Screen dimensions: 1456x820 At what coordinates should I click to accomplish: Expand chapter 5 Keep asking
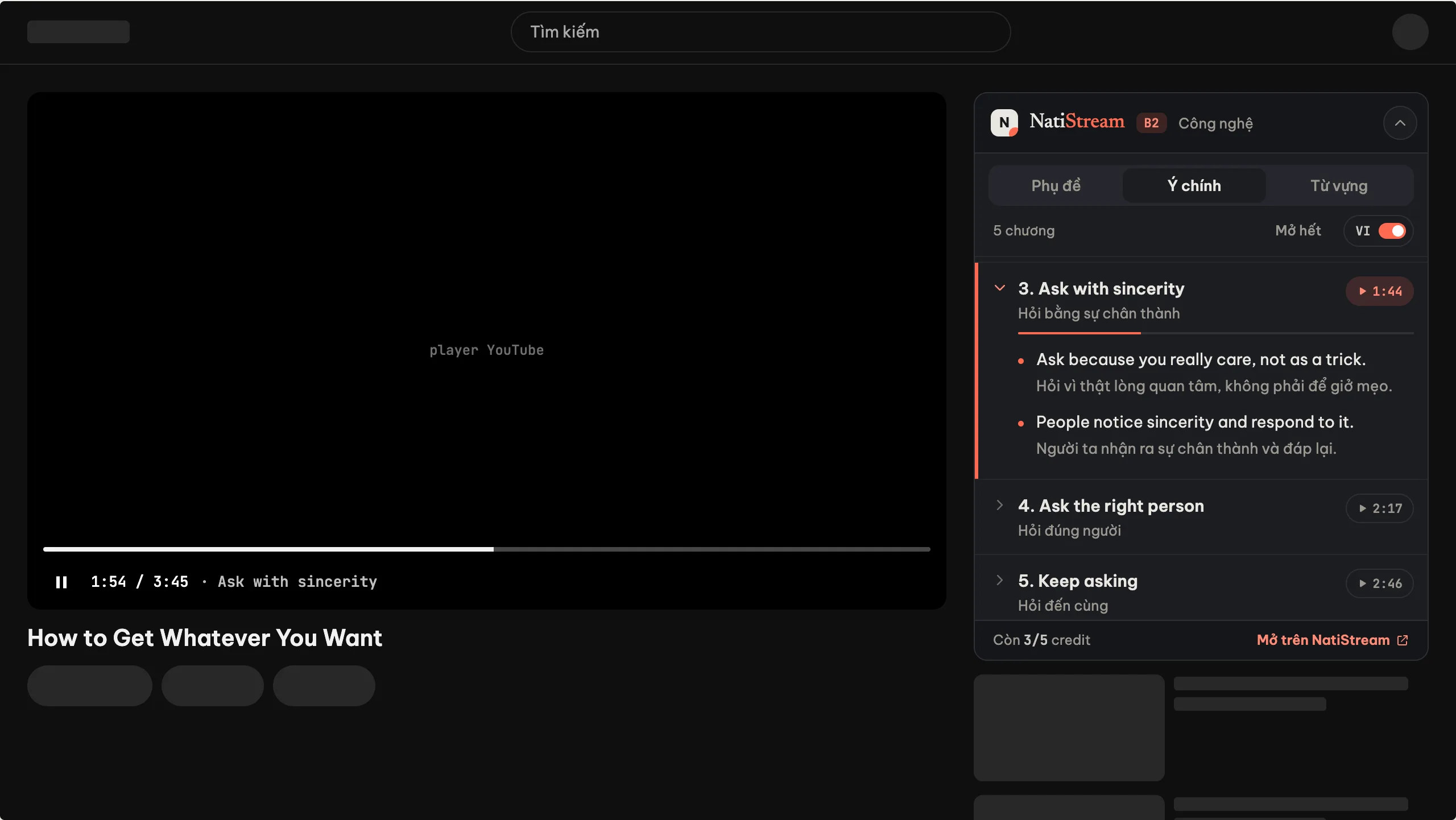click(x=1000, y=580)
